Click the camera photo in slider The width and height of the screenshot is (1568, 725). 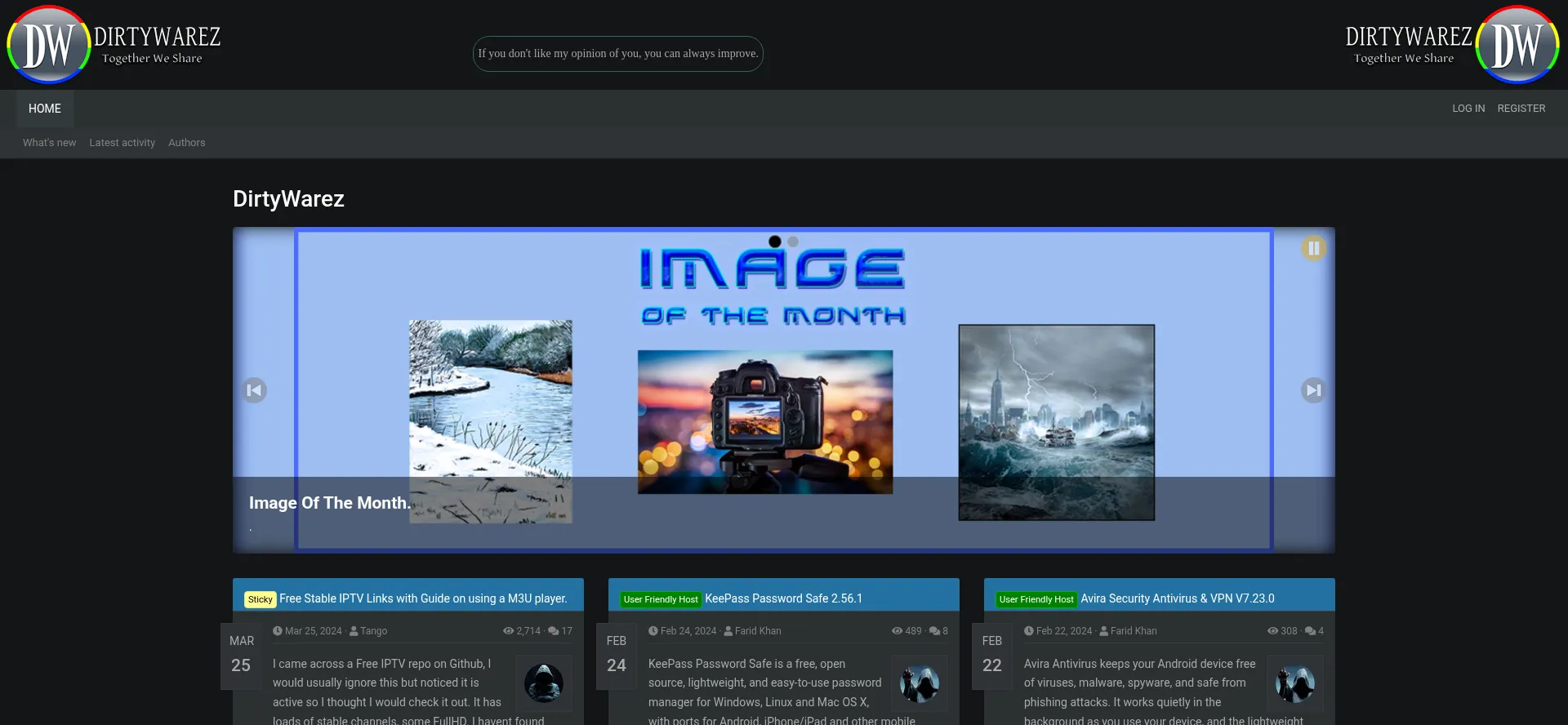click(x=765, y=422)
